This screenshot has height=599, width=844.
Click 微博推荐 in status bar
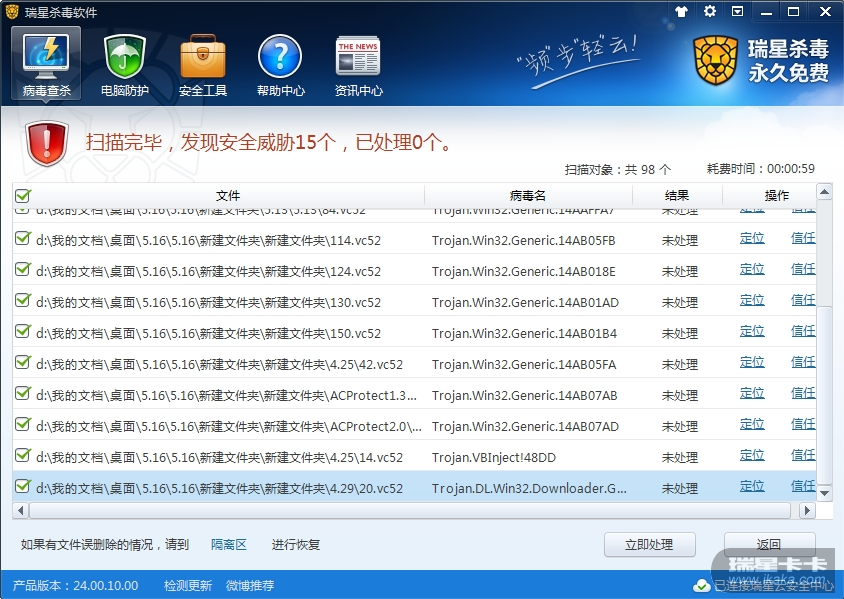click(250, 586)
